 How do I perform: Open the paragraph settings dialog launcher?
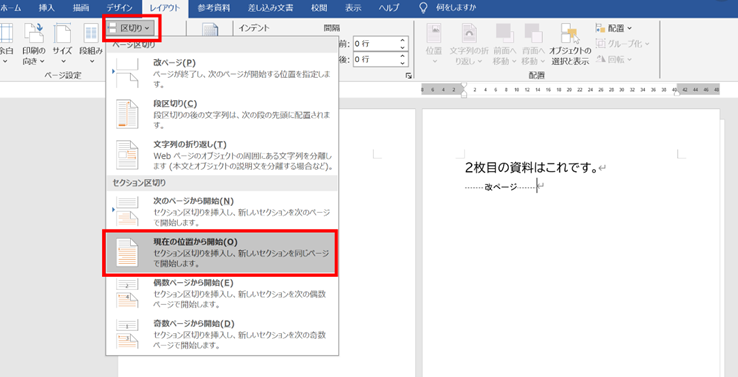click(x=408, y=76)
